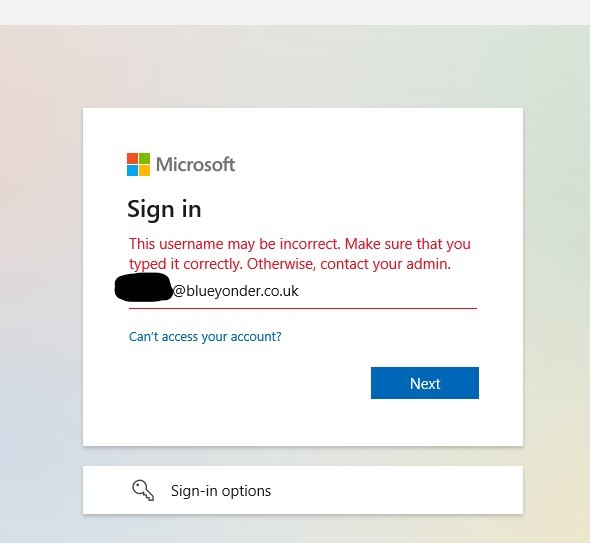Click the Sign in heading
Image resolution: width=590 pixels, height=543 pixels.
(x=164, y=209)
